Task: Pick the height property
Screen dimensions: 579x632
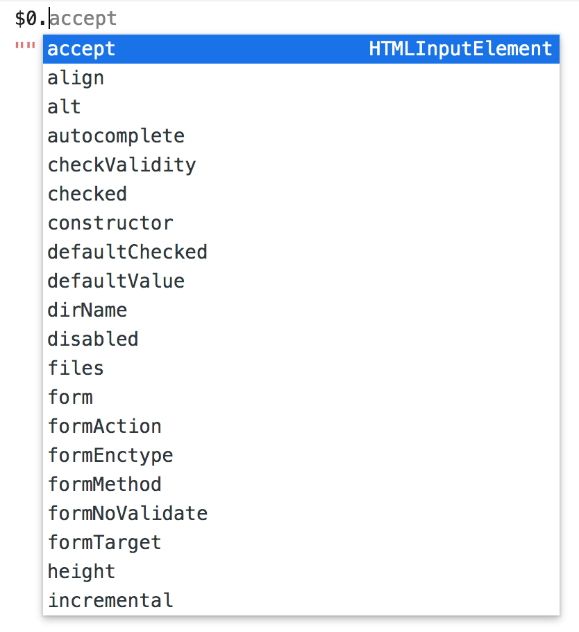Action: 301,571
